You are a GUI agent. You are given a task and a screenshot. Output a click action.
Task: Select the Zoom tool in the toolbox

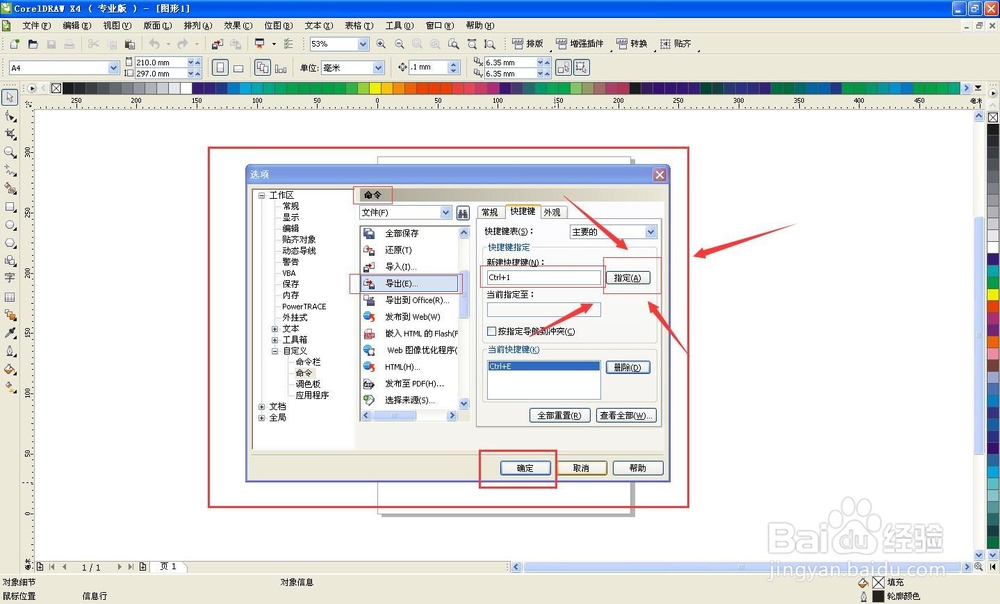(x=10, y=152)
